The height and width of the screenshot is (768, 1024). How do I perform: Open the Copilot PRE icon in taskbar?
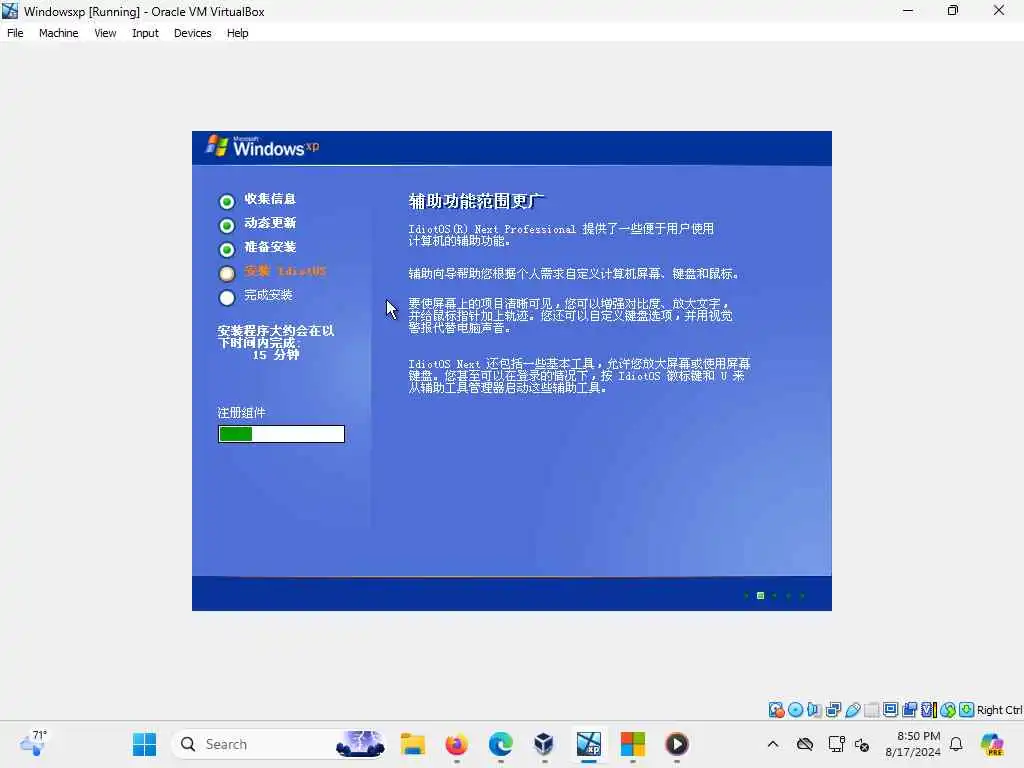coord(992,744)
